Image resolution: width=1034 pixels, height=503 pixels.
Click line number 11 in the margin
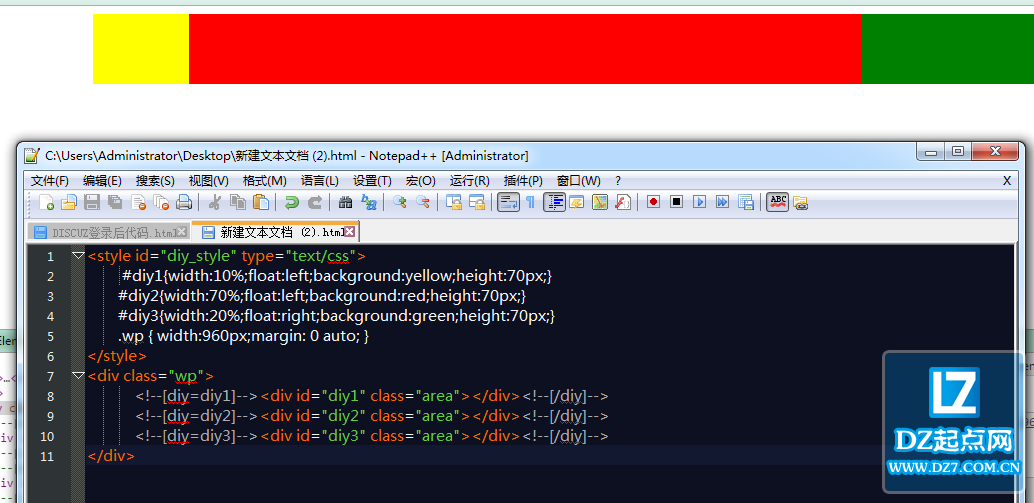[x=47, y=456]
